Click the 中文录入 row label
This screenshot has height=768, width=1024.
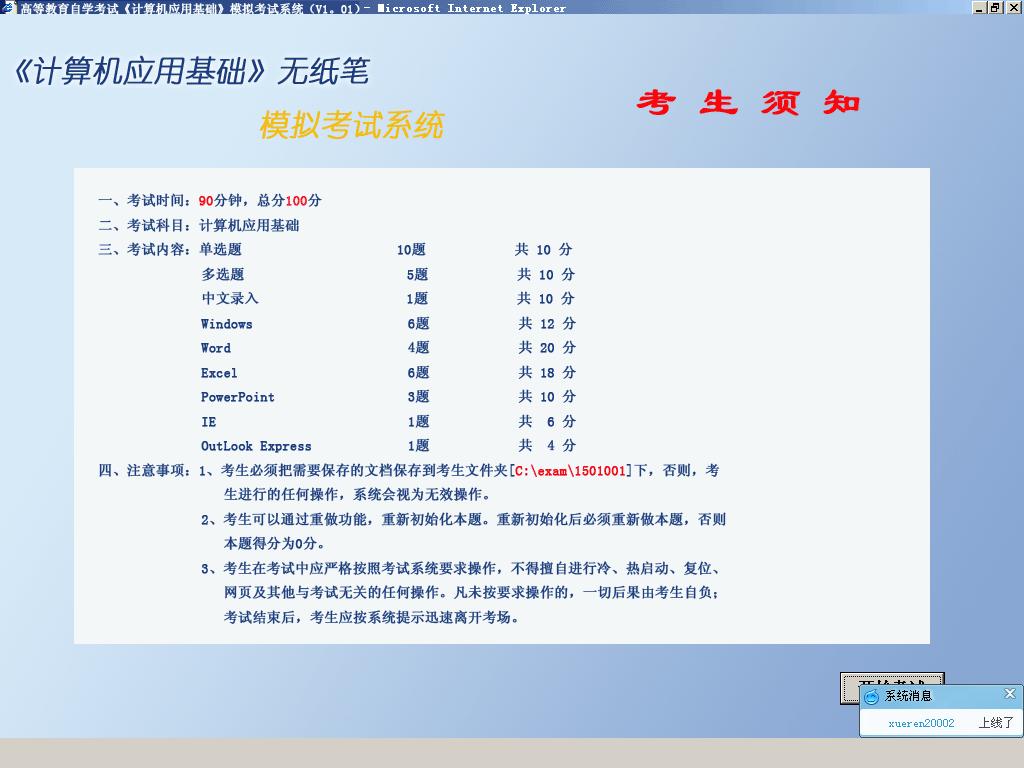click(x=230, y=298)
